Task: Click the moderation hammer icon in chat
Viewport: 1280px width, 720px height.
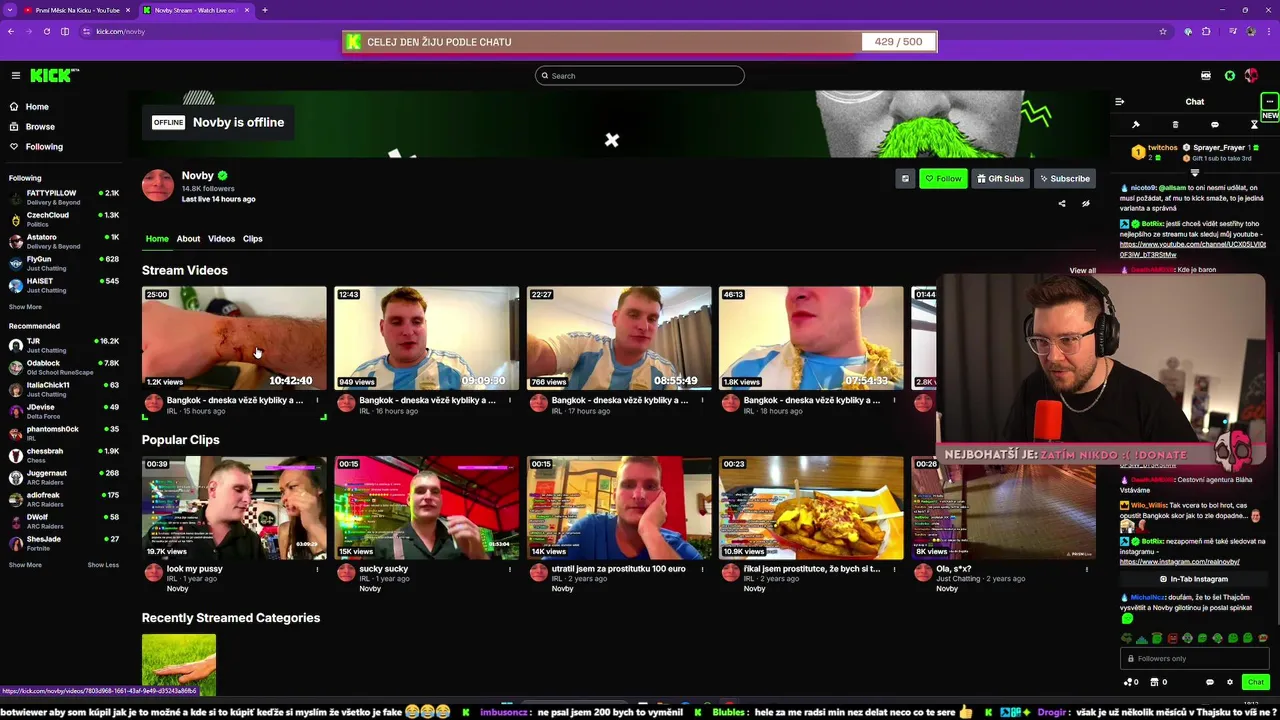Action: click(1136, 125)
